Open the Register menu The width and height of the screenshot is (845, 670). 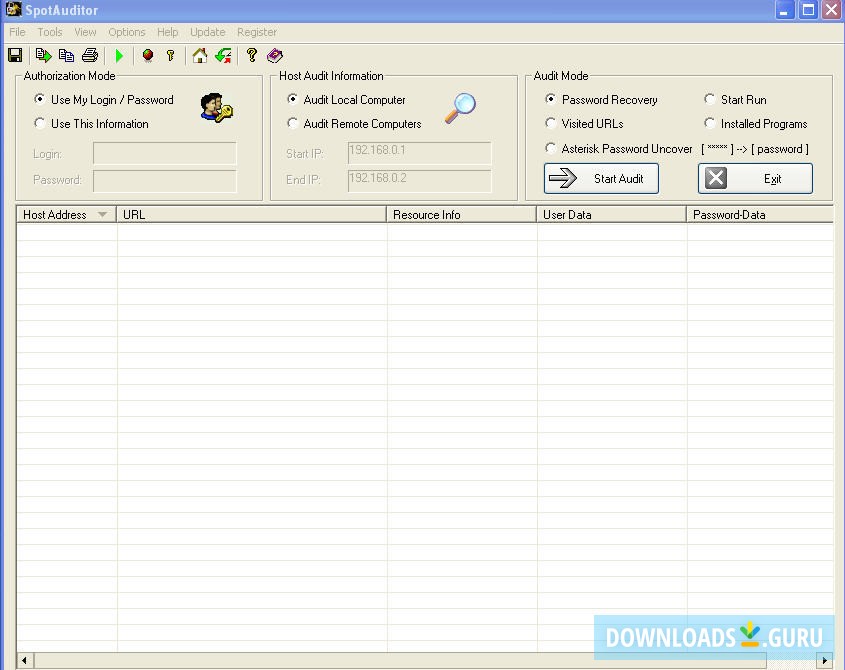(257, 32)
